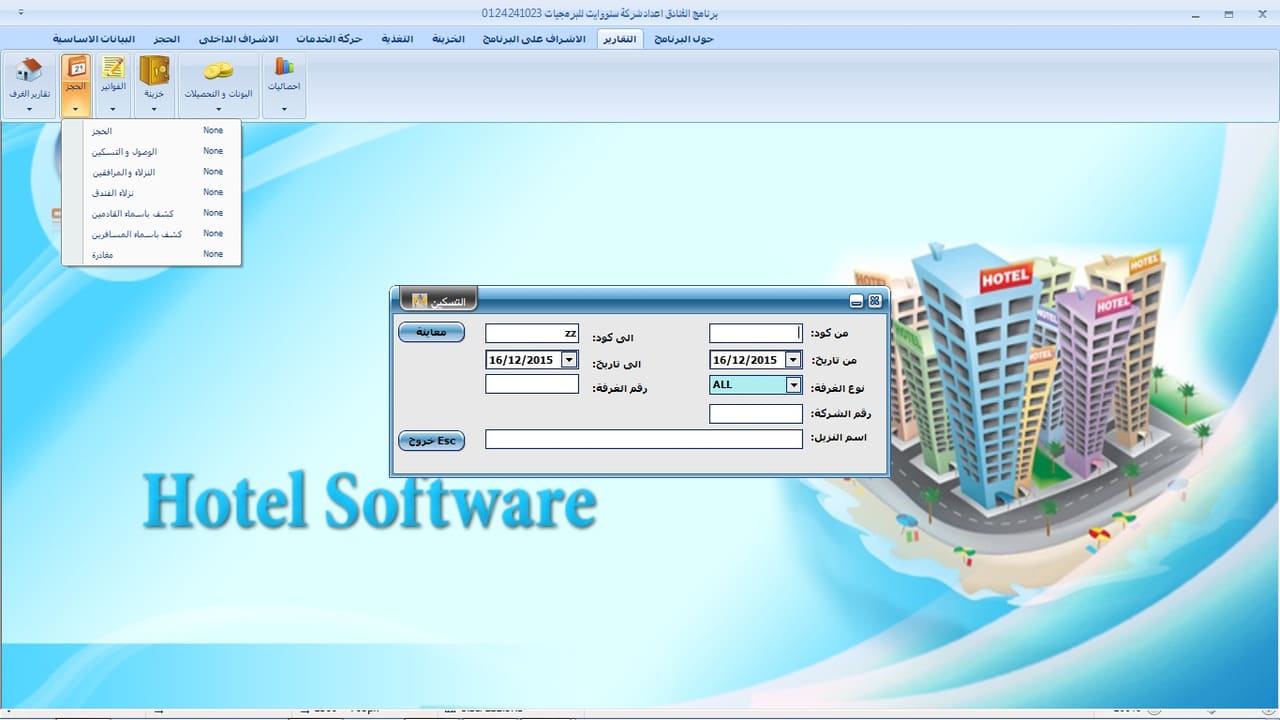The width and height of the screenshot is (1280, 720).
Task: Switch to the الحجز ribbon tab
Action: click(x=167, y=38)
